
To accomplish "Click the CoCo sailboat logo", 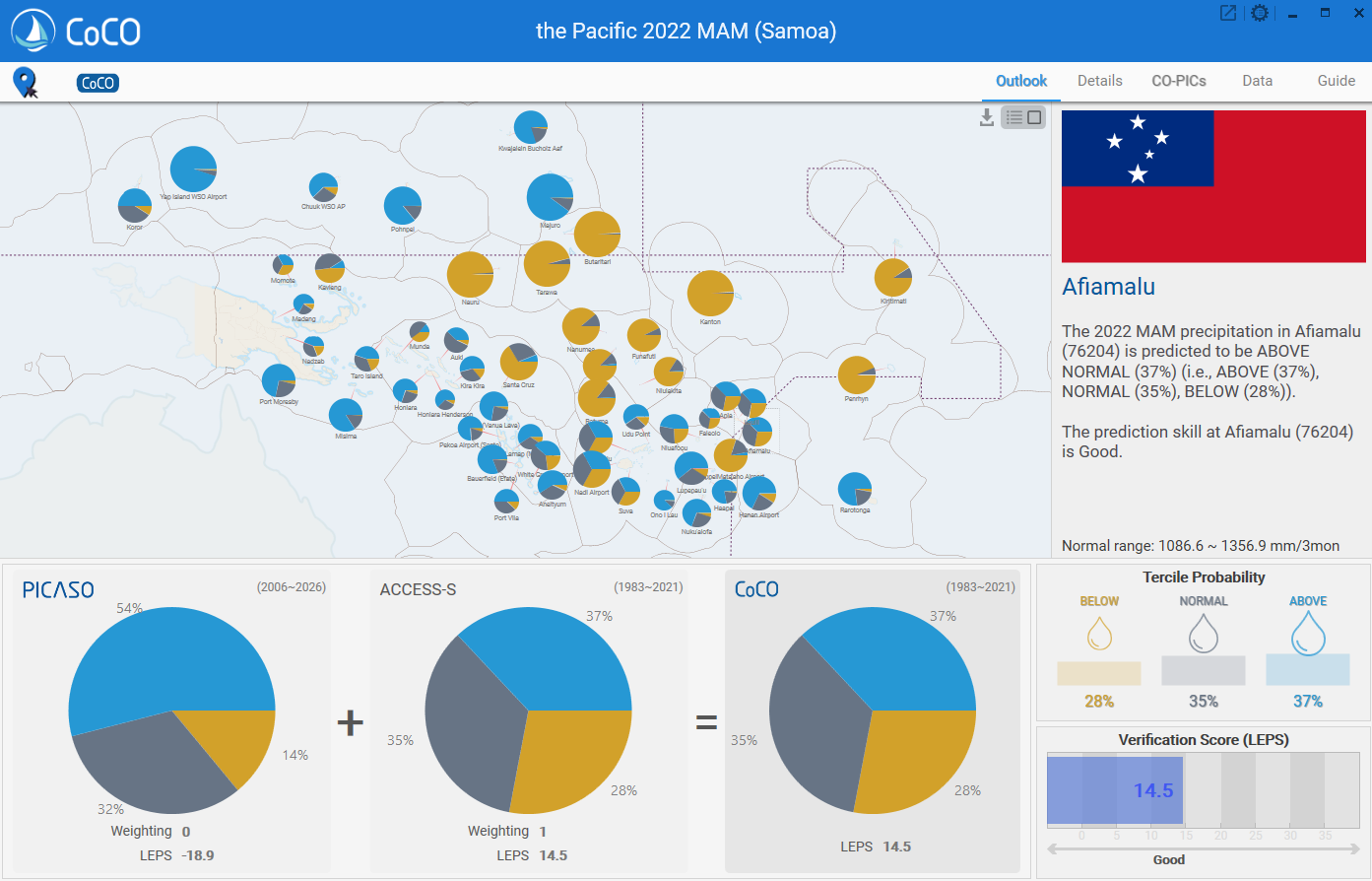I will 33,32.
